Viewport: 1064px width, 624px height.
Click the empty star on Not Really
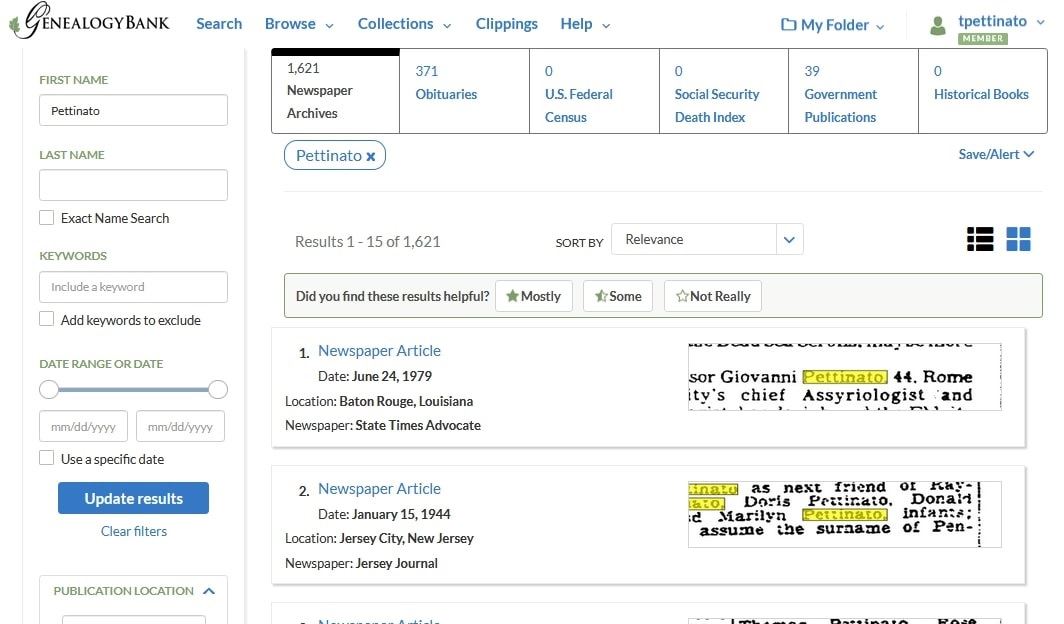682,296
